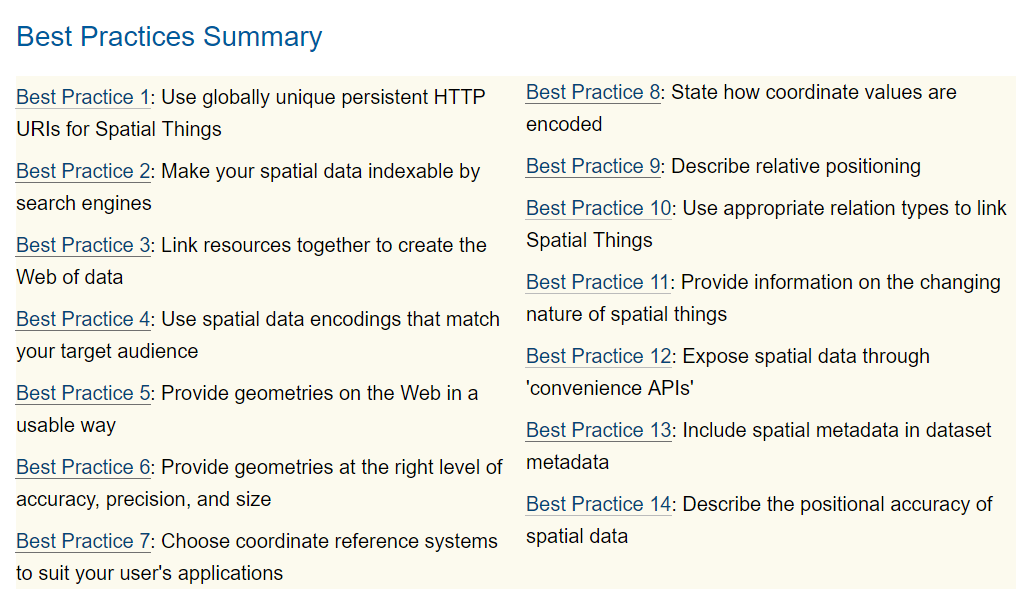Open Best Practice 7 on coordinate systems
1032x602 pixels.
tap(82, 541)
